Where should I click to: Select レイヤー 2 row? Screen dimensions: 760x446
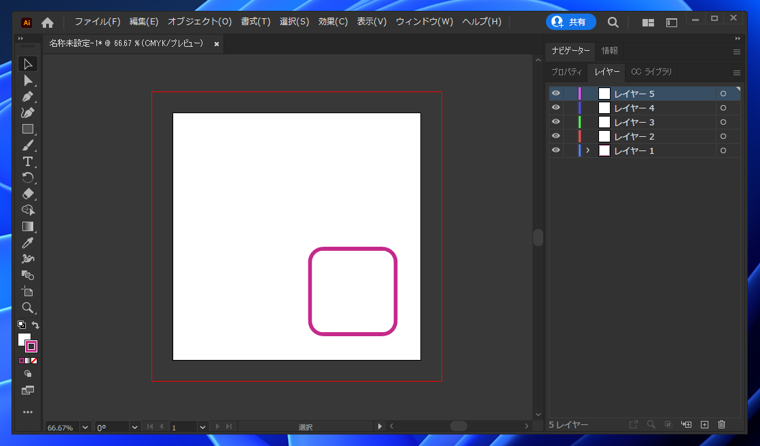tap(644, 136)
